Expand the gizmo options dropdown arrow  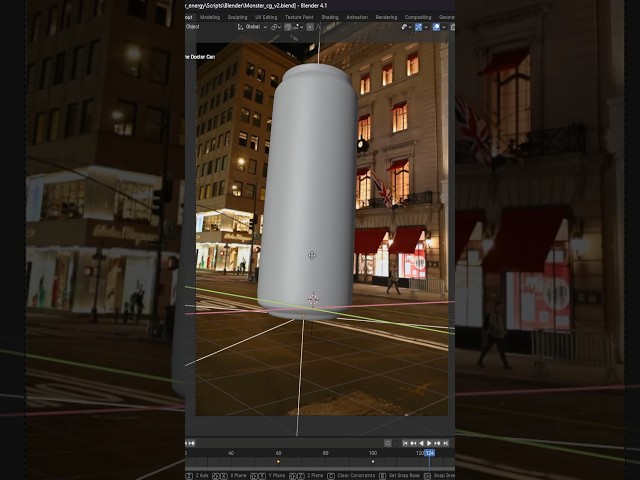tap(426, 27)
